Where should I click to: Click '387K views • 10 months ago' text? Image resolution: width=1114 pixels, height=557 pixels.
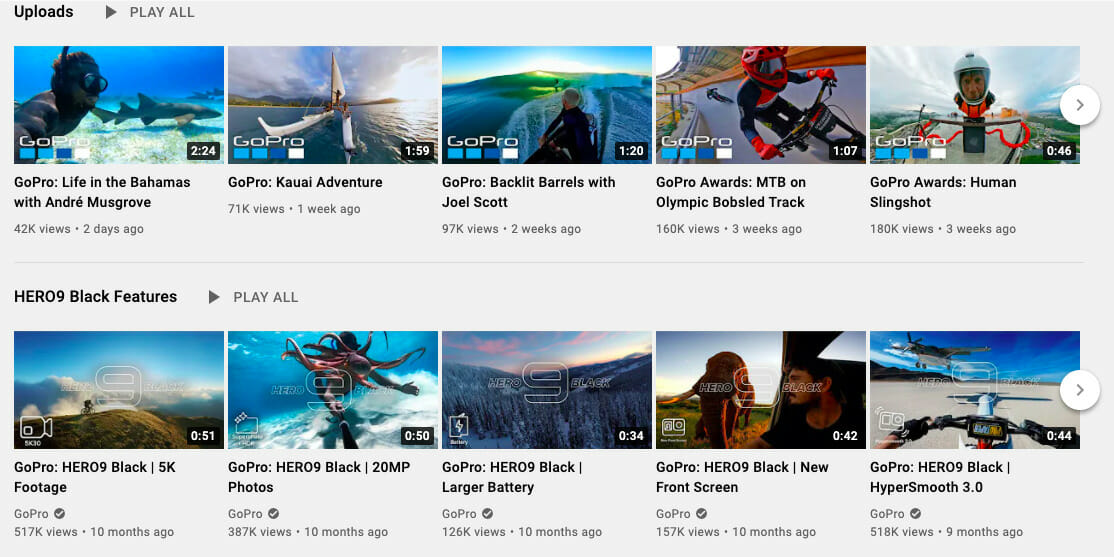point(308,531)
